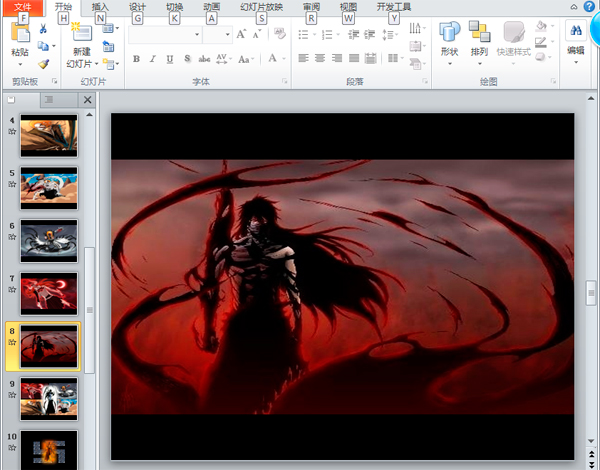
Task: Click Convert to SmartArt icon
Action: point(415,64)
